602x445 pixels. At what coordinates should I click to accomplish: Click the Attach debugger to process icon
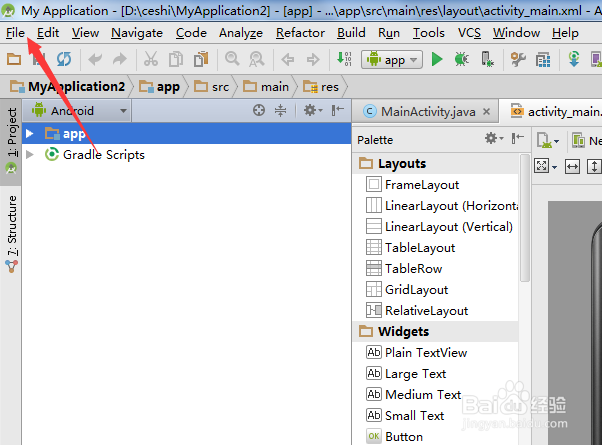487,60
